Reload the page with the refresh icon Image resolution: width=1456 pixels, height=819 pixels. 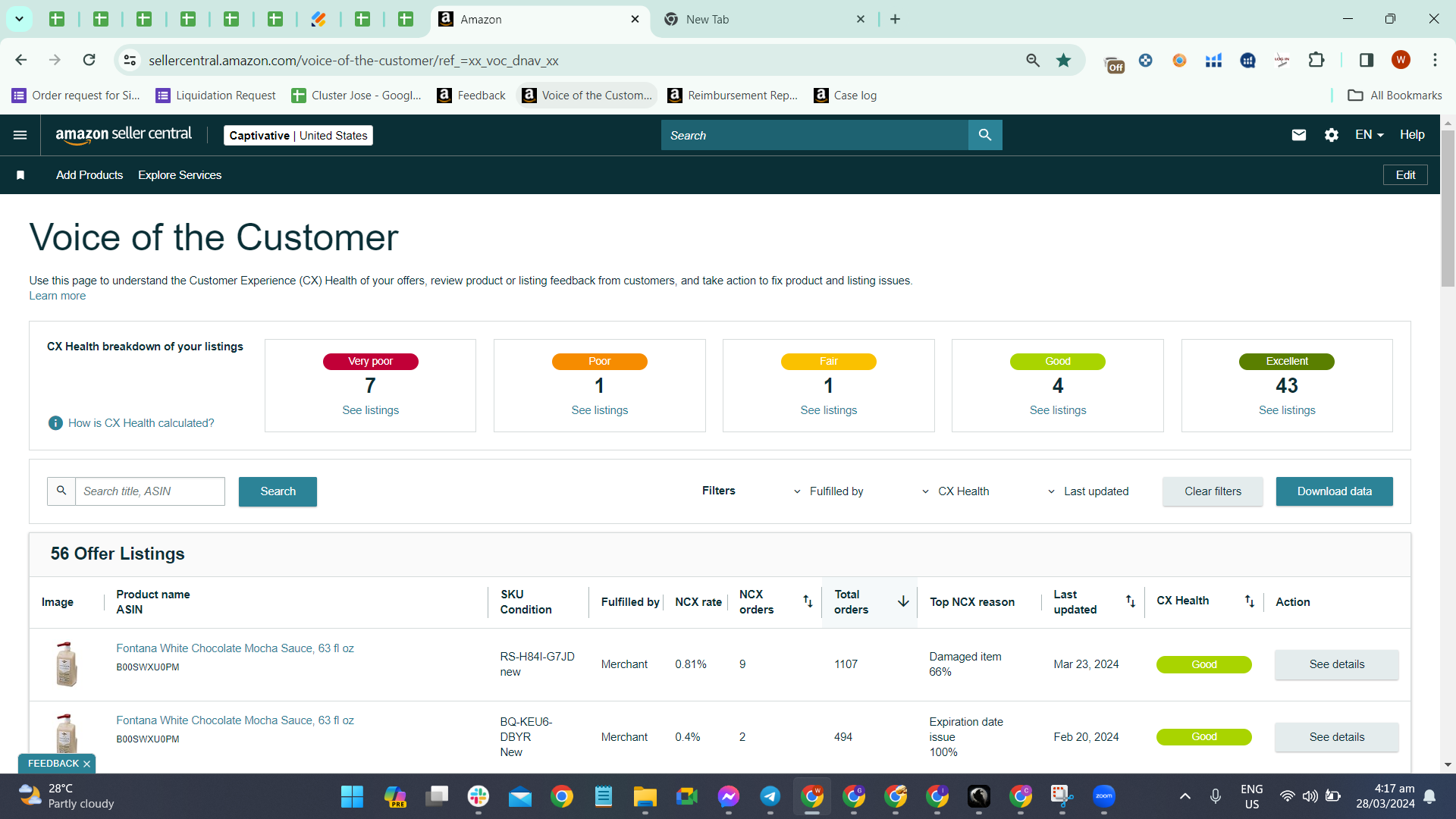pyautogui.click(x=89, y=60)
